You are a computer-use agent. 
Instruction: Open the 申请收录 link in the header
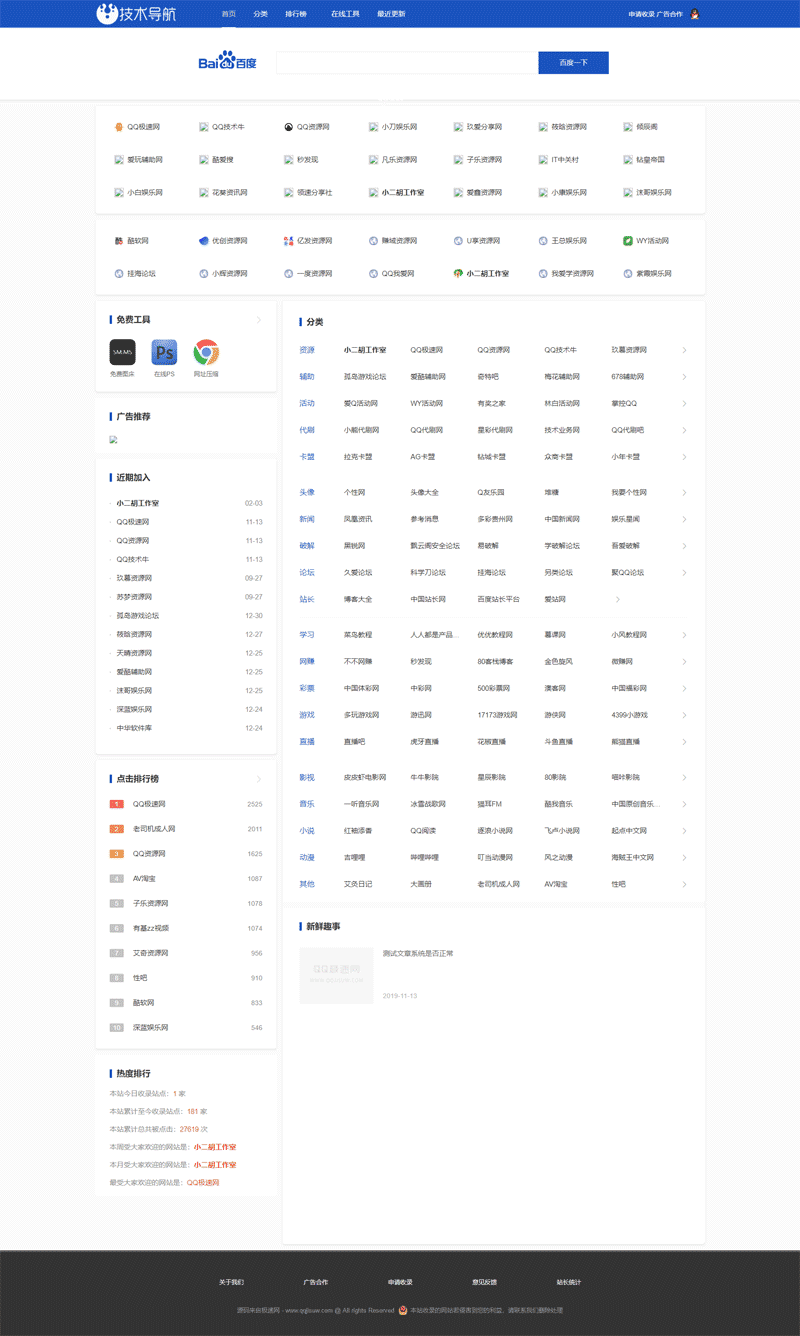coord(641,14)
